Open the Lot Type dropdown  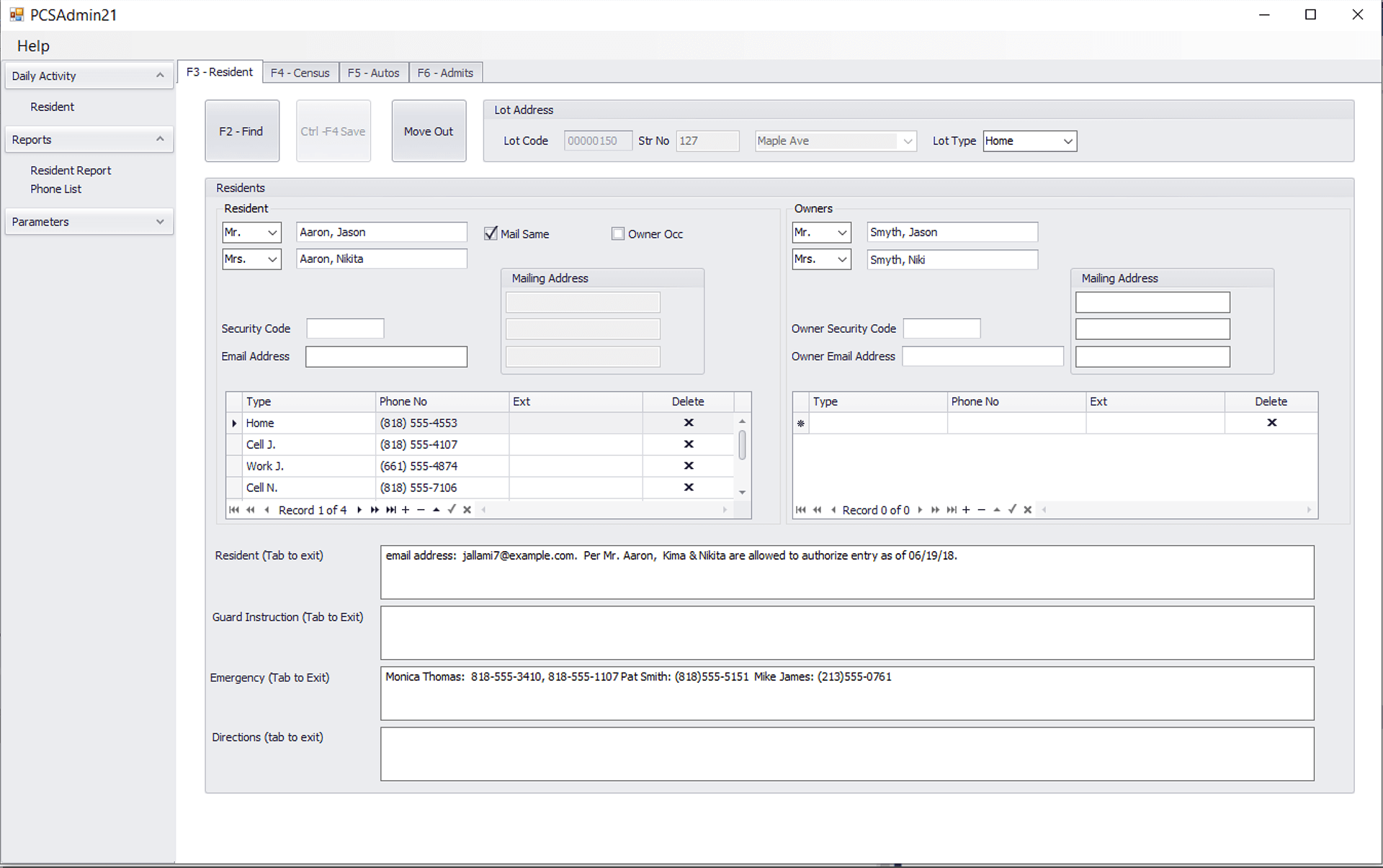(1068, 141)
